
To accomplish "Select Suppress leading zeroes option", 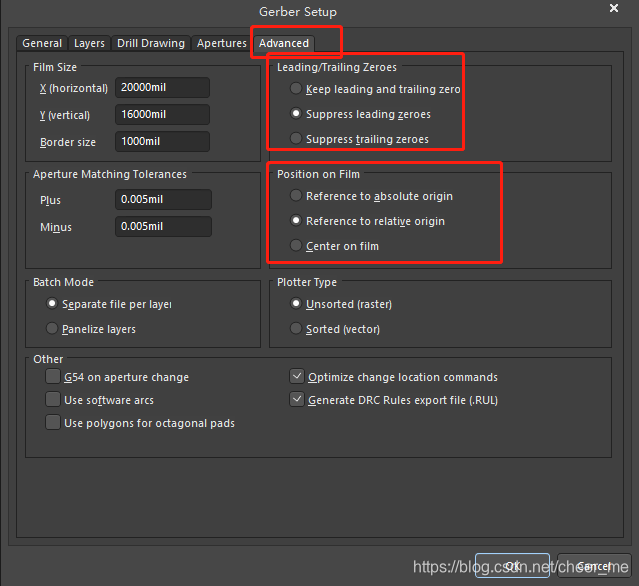I will coord(296,114).
